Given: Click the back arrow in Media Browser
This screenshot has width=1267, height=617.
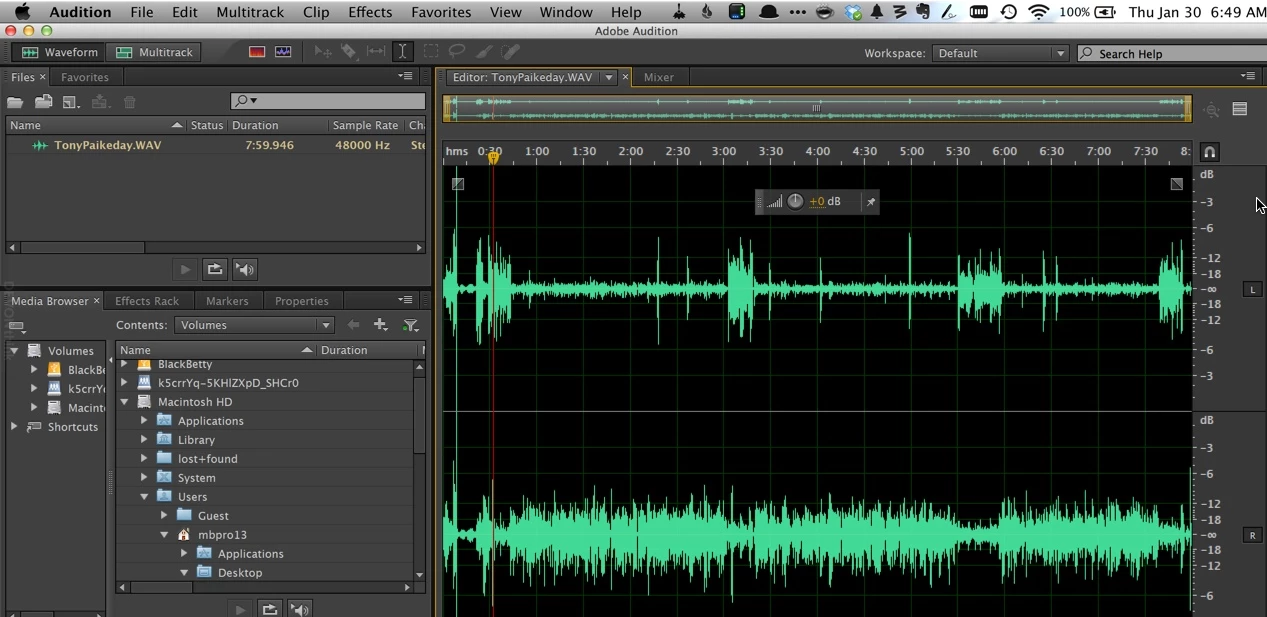Looking at the screenshot, I should click(352, 325).
